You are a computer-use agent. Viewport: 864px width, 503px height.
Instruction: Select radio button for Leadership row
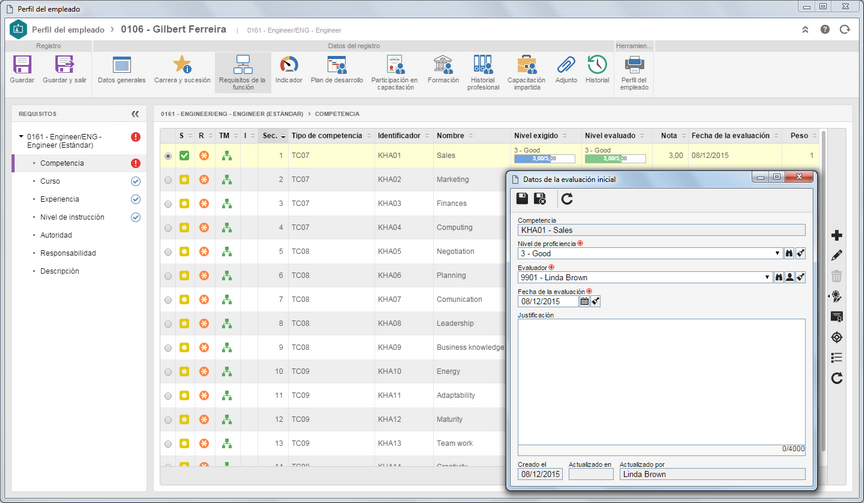(x=168, y=323)
